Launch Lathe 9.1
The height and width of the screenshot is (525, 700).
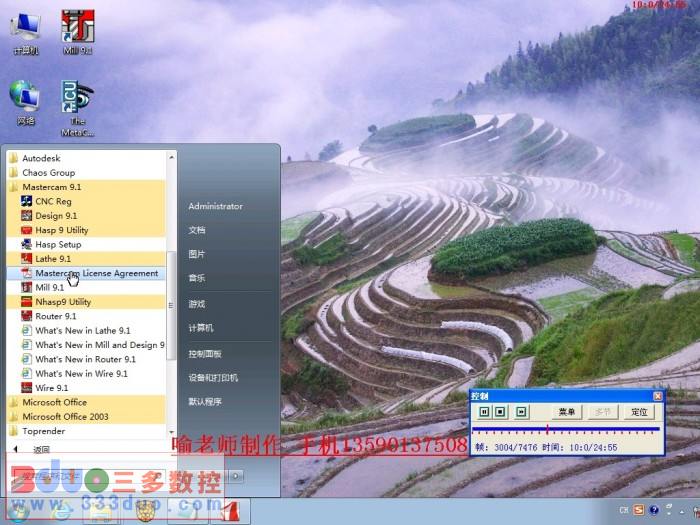click(86, 258)
